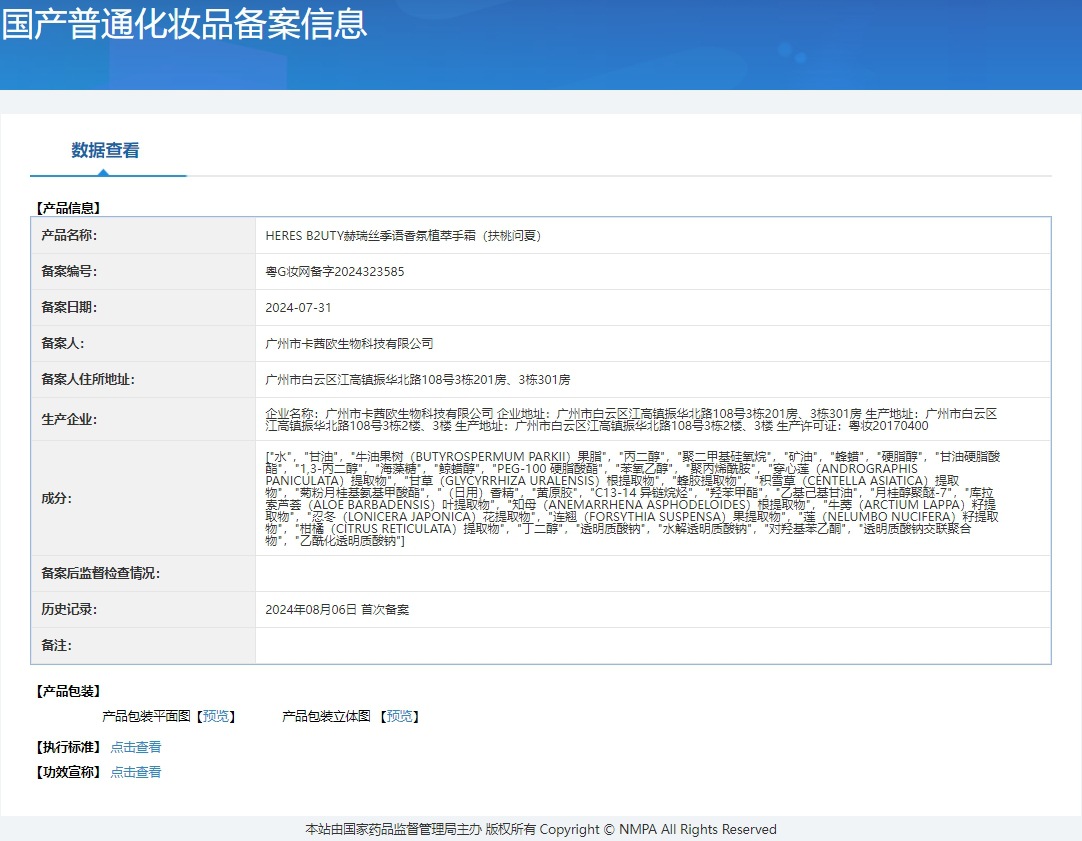Screen dimensions: 1082x841
Task: Click the empty 备注 value cell
Action: tap(652, 646)
